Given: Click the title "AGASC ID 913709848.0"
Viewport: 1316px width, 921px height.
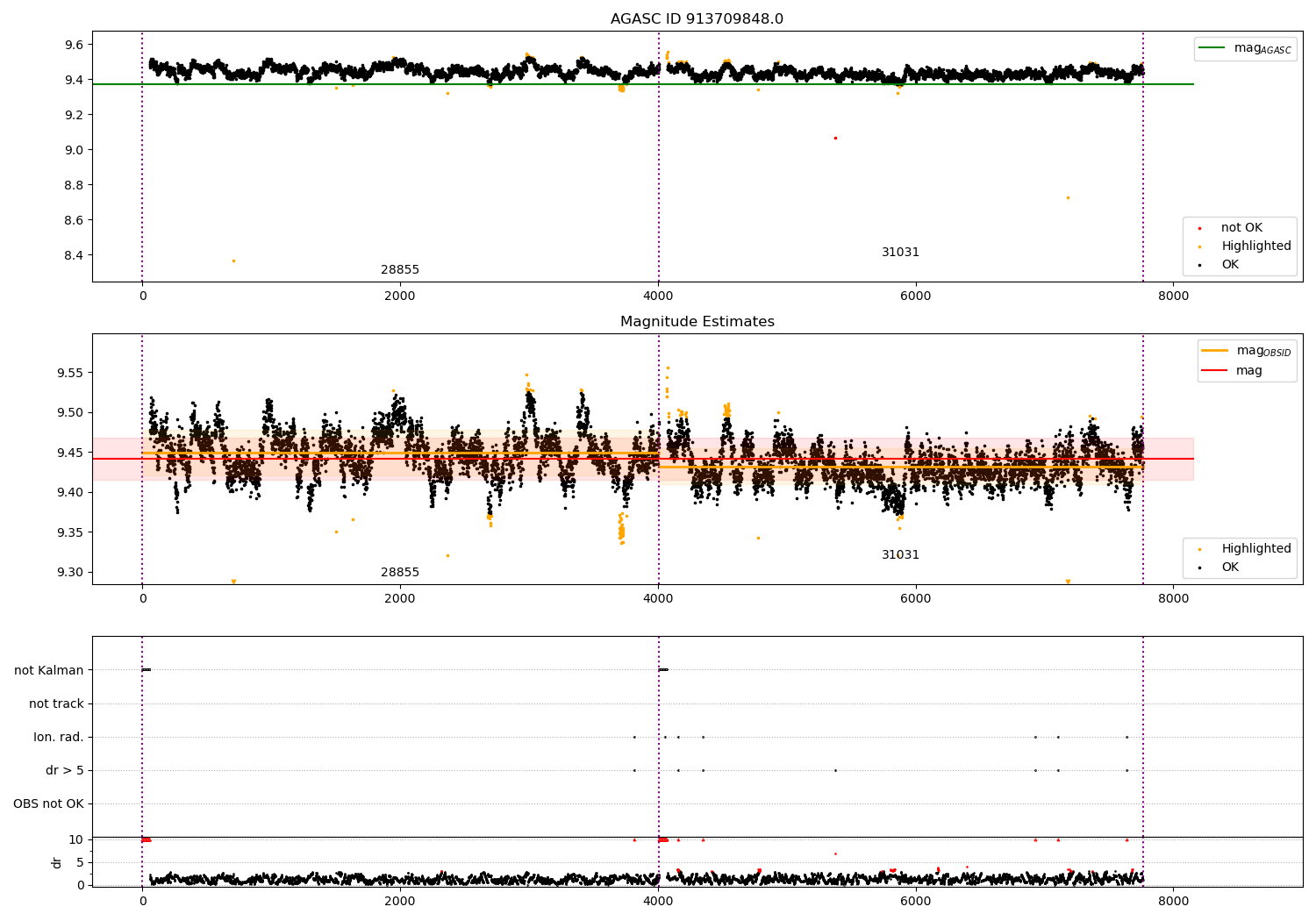Looking at the screenshot, I should coord(697,19).
